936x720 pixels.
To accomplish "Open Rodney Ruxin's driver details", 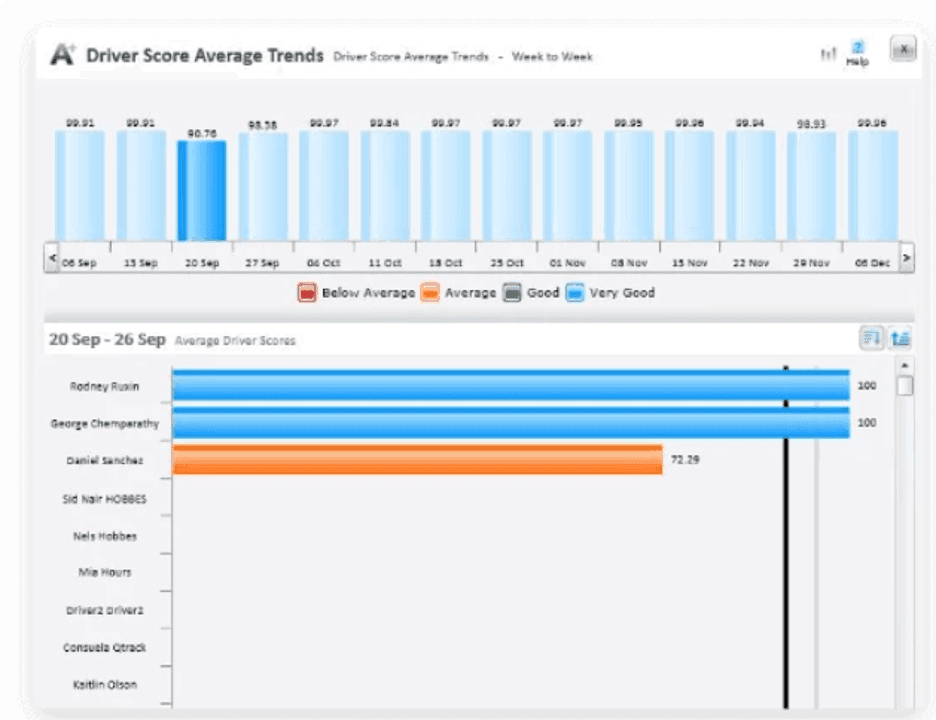I will click(104, 386).
